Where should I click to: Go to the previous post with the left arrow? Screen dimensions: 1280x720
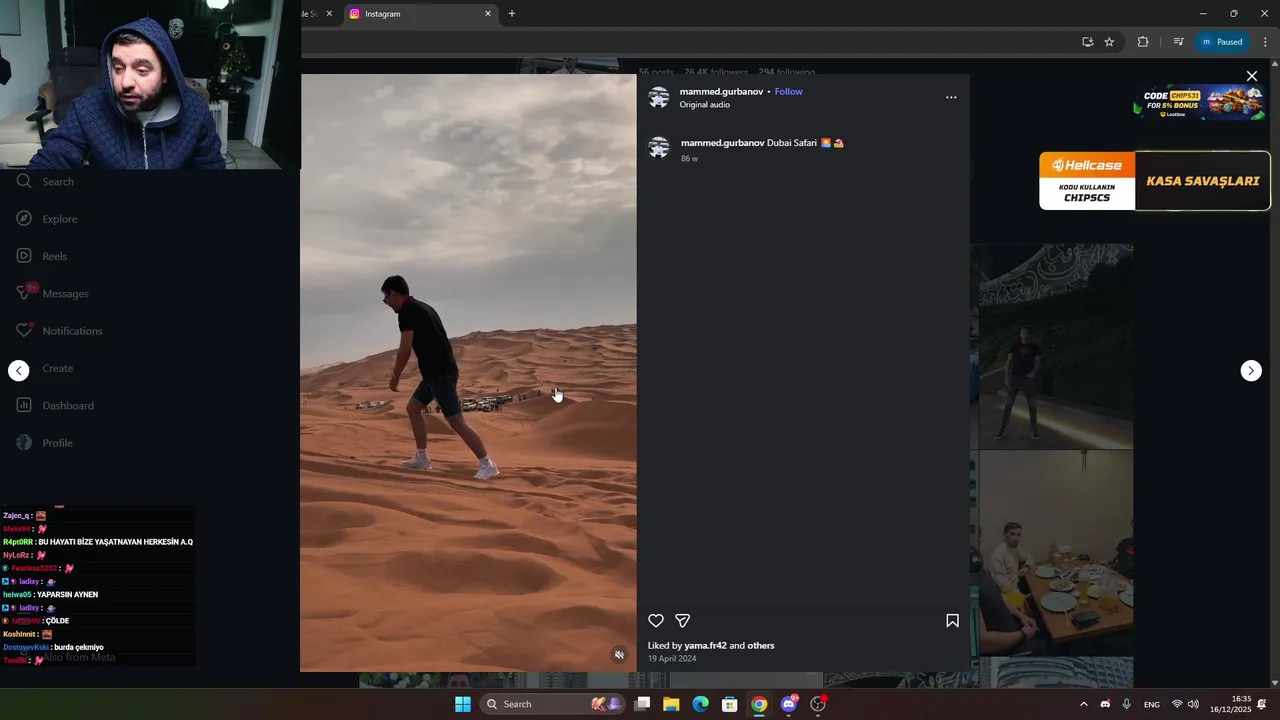19,371
